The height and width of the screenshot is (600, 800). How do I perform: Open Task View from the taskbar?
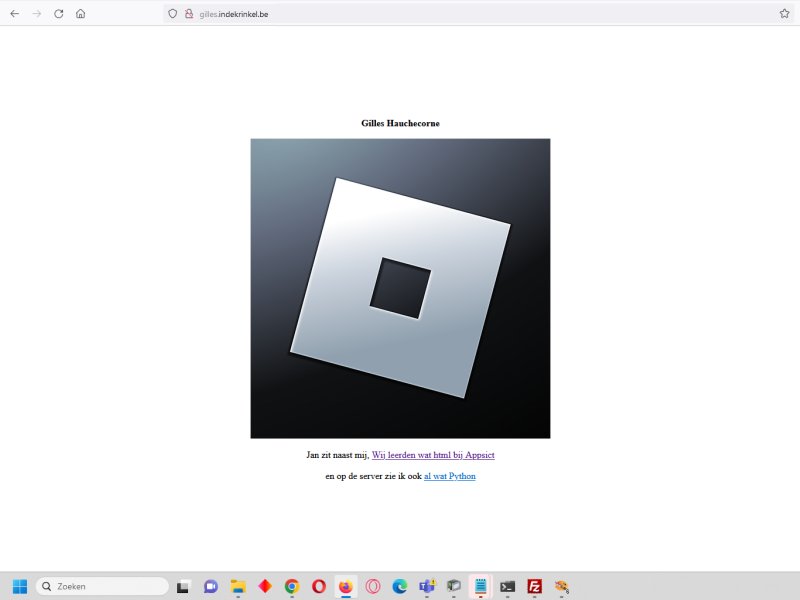[x=183, y=586]
